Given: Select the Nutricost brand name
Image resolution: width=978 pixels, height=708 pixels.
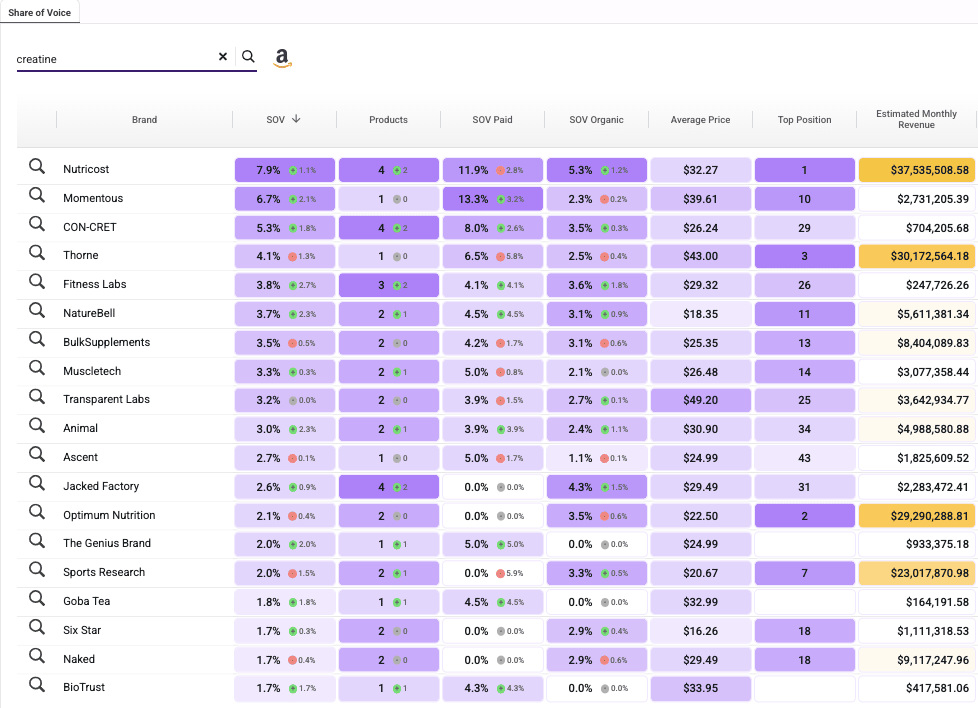Looking at the screenshot, I should click(86, 169).
